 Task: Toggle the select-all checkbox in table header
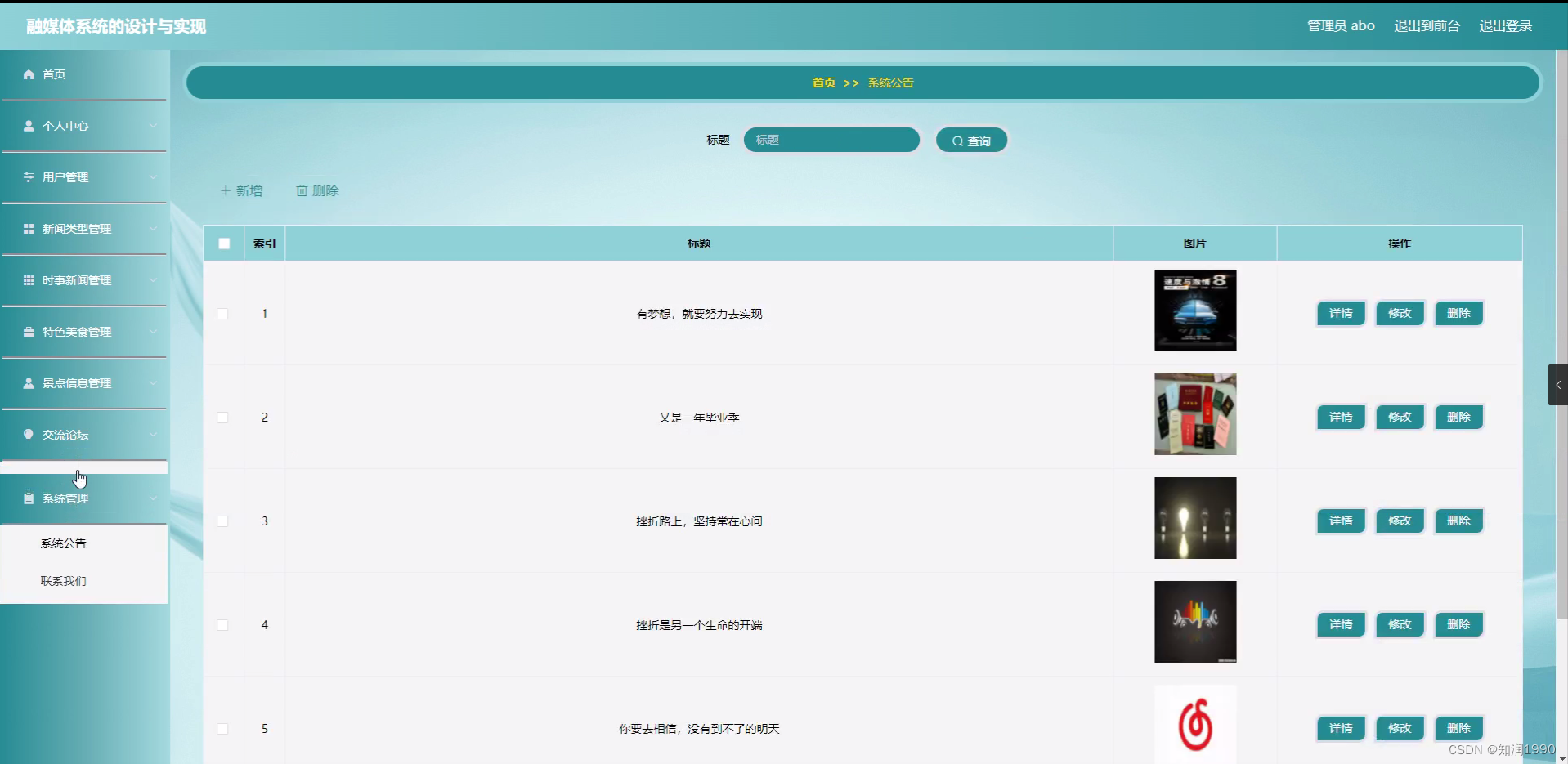[223, 243]
